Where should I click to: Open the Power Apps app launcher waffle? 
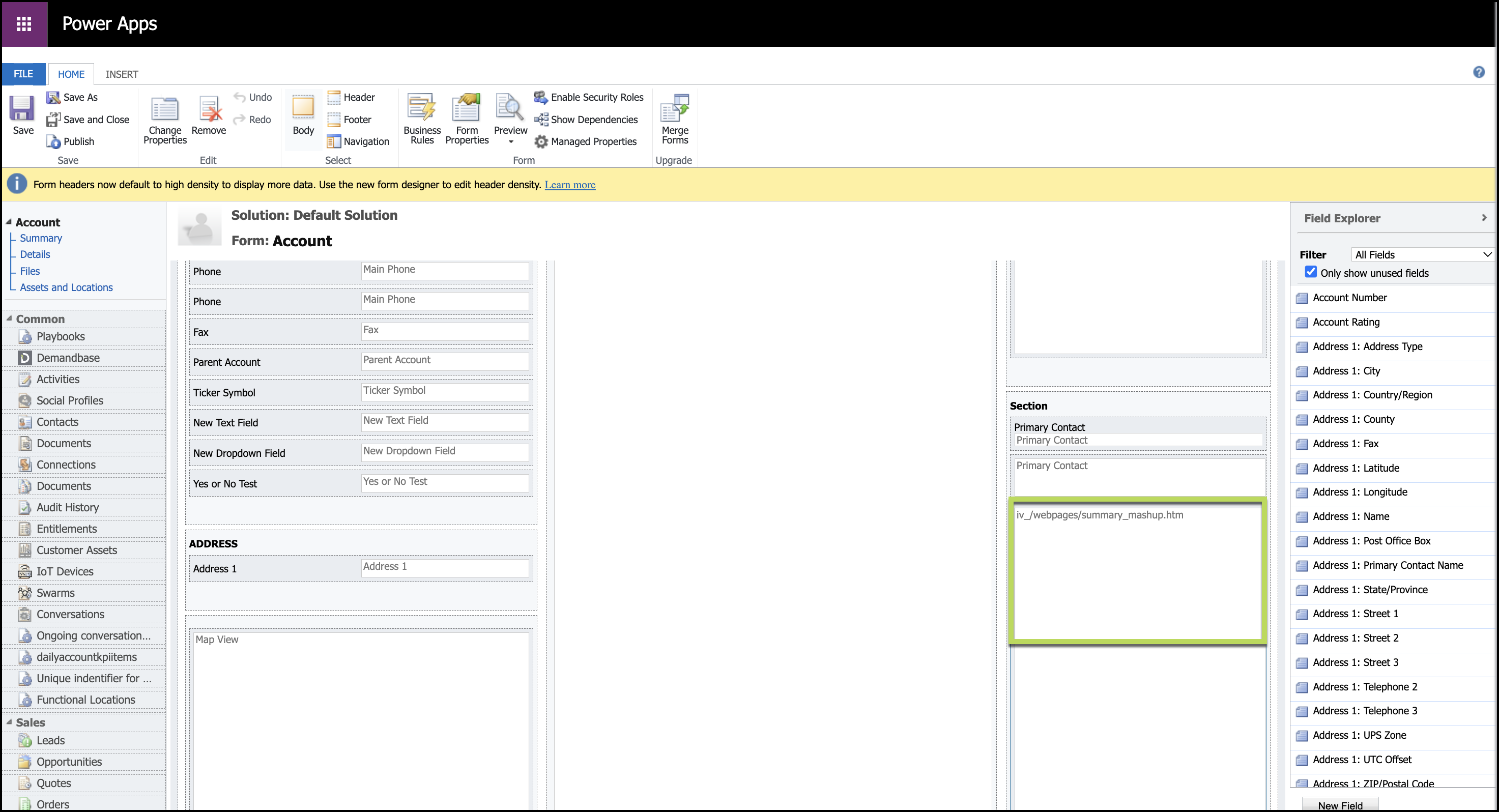click(x=24, y=24)
